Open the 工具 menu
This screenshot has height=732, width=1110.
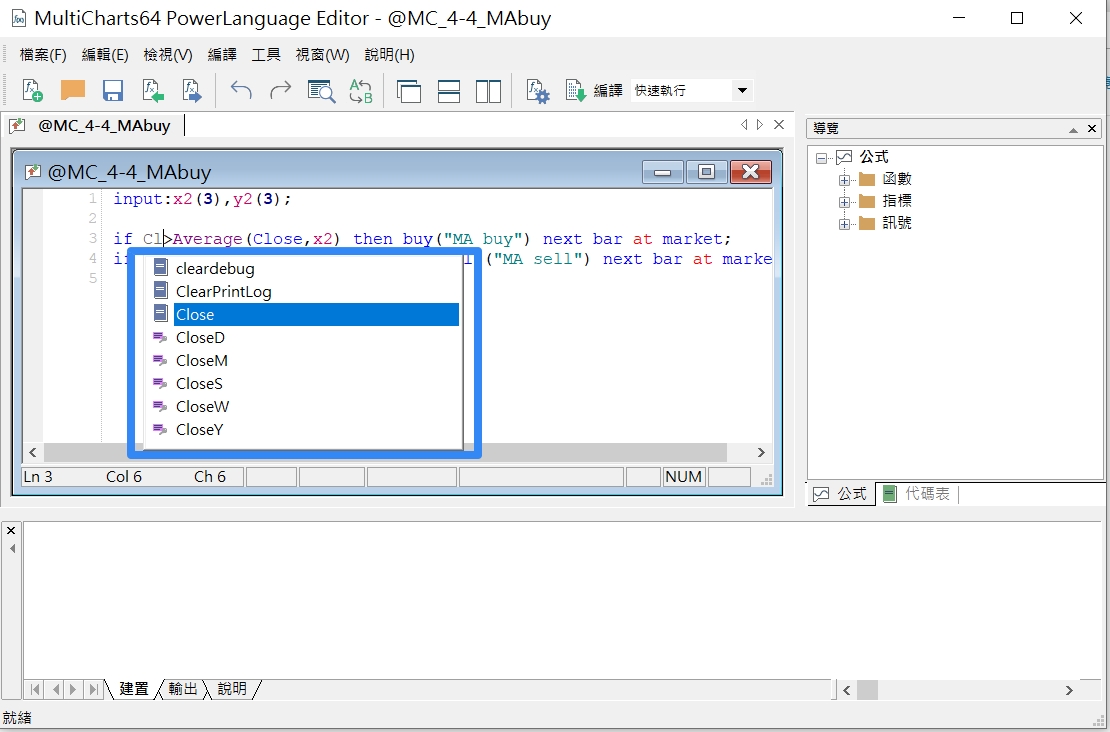[x=266, y=55]
